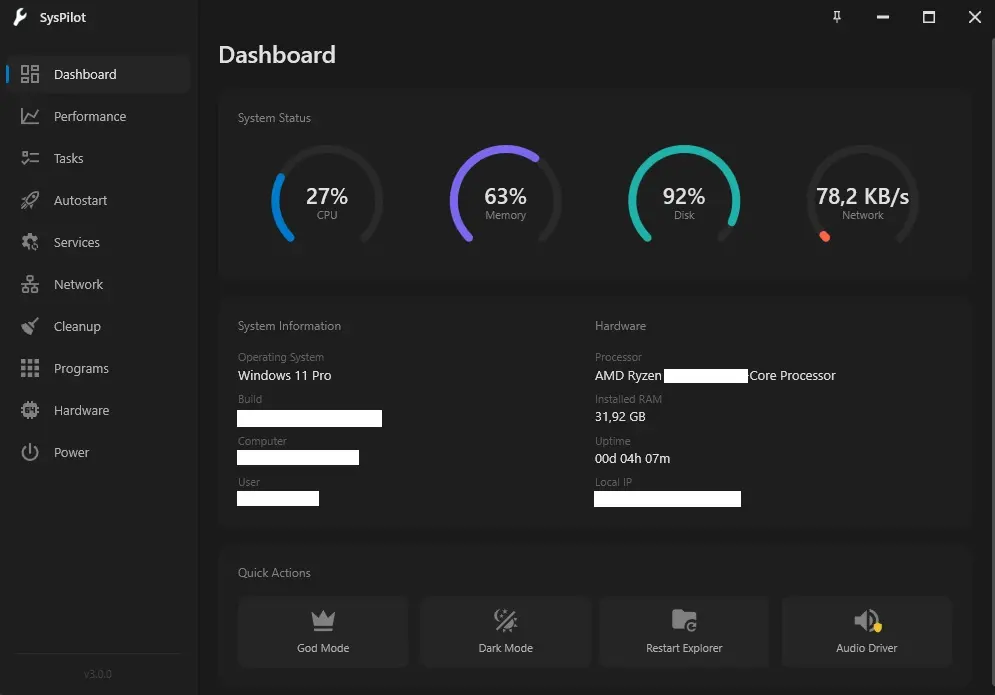
Task: Open Tasks via its checklist icon
Action: coord(30,159)
